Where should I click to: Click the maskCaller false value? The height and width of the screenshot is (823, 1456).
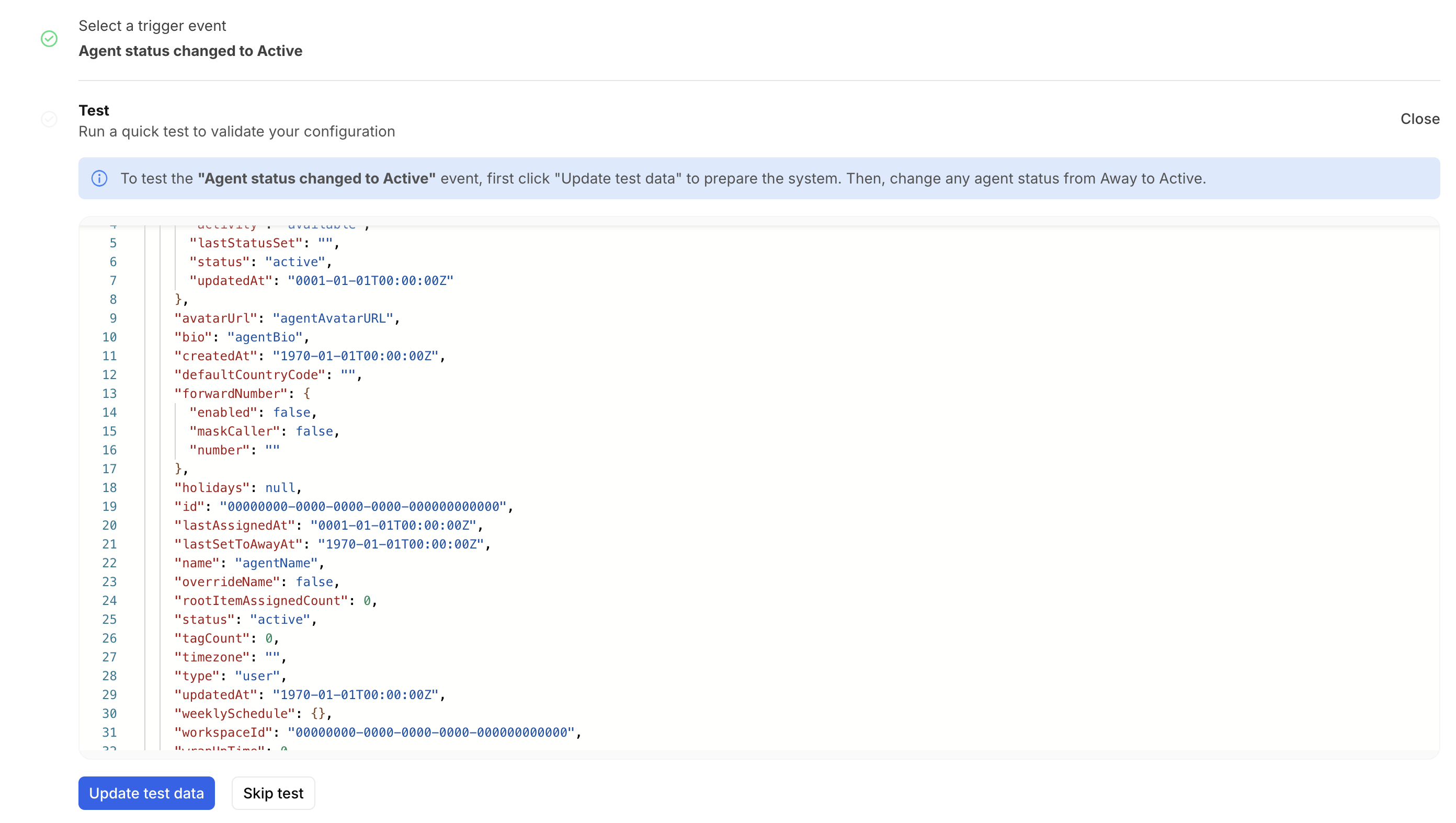coord(314,431)
